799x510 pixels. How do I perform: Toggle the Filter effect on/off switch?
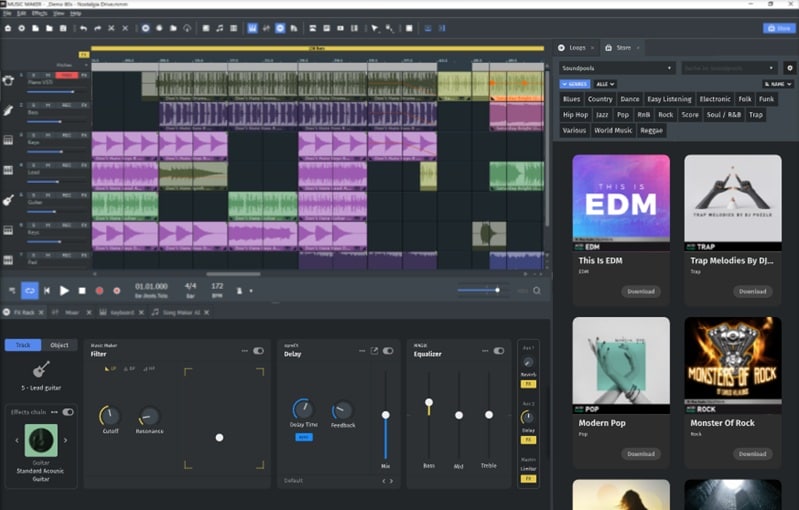tap(259, 351)
